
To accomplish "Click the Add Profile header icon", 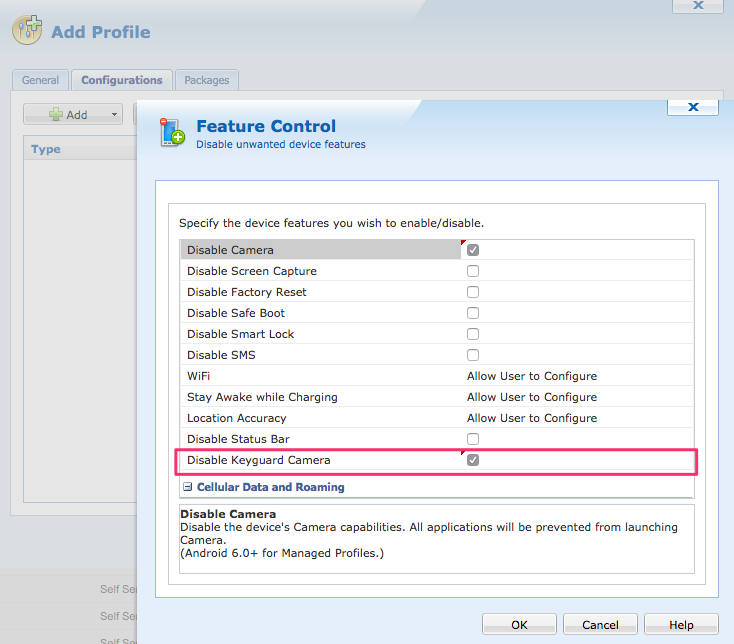I will tap(27, 30).
